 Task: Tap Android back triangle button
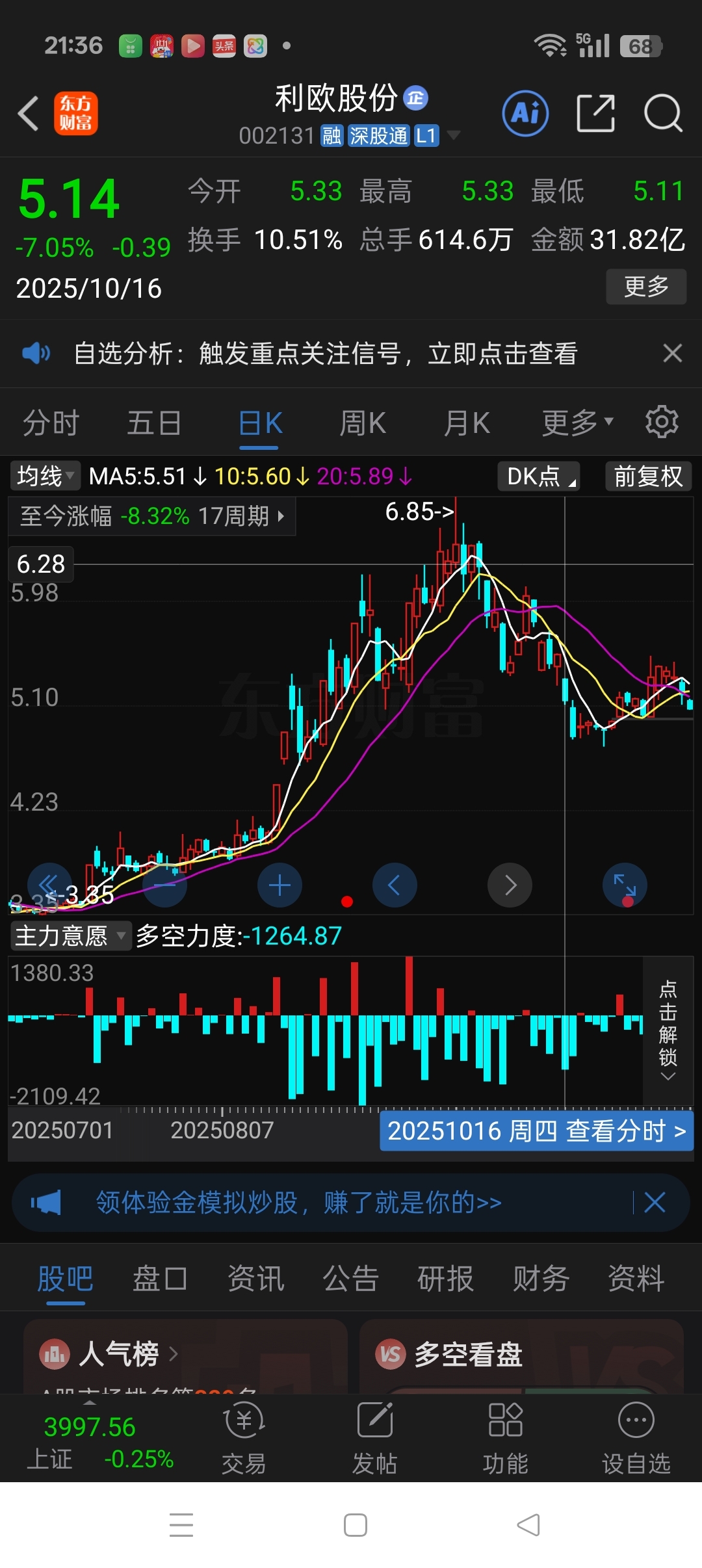(x=528, y=1524)
